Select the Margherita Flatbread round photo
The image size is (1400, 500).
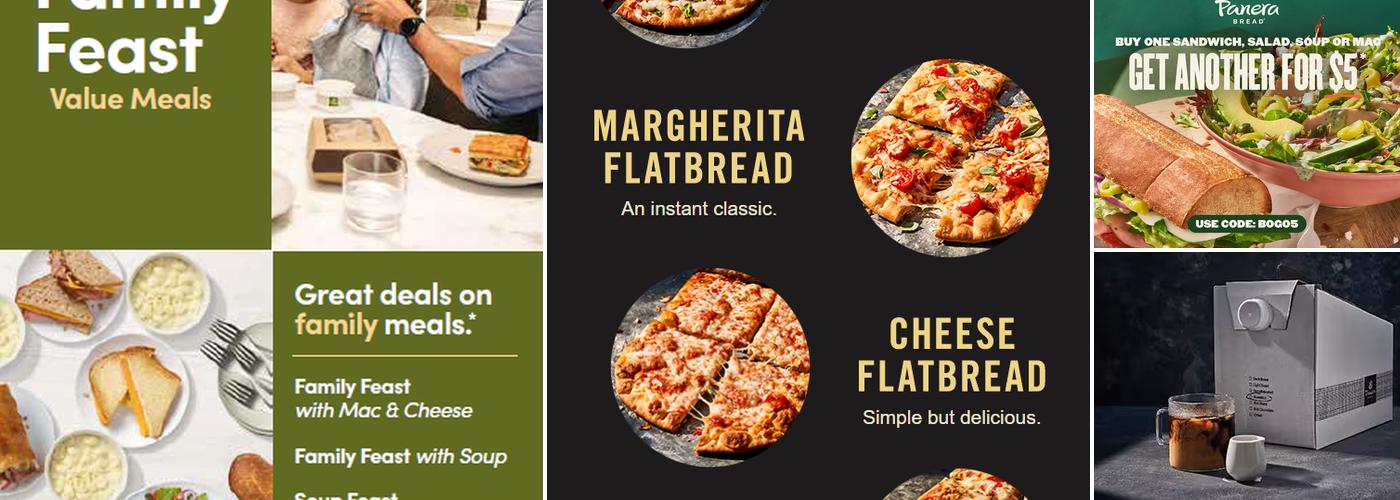(949, 158)
